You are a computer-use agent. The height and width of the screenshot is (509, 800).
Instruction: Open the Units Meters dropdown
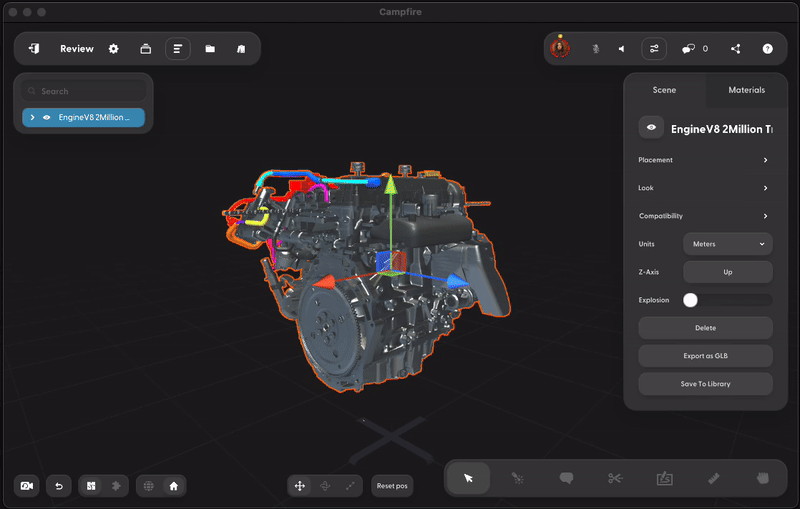727,243
